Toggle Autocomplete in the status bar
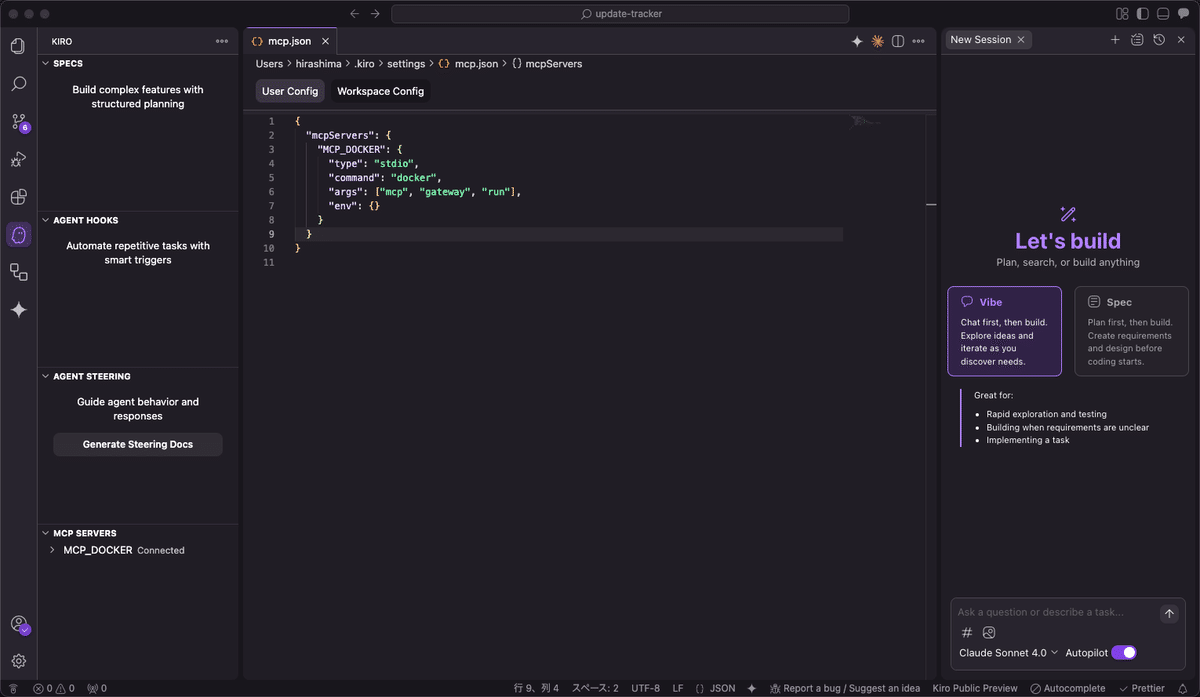Screen dimensions: 1200x697 coord(1068,688)
